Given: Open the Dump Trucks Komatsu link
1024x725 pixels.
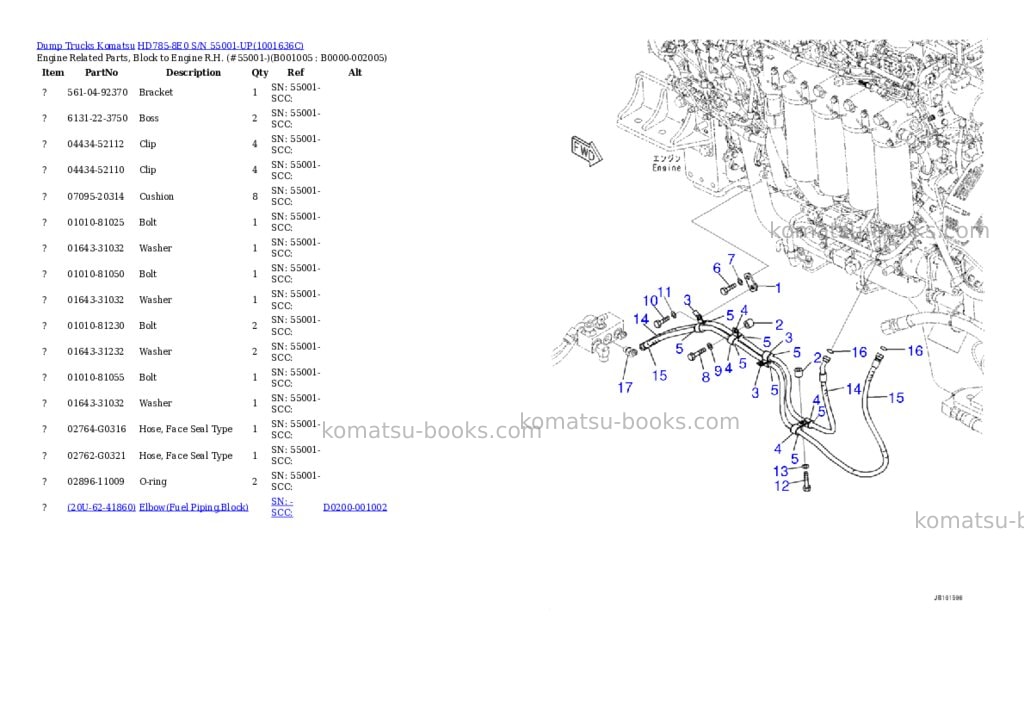Looking at the screenshot, I should (86, 46).
